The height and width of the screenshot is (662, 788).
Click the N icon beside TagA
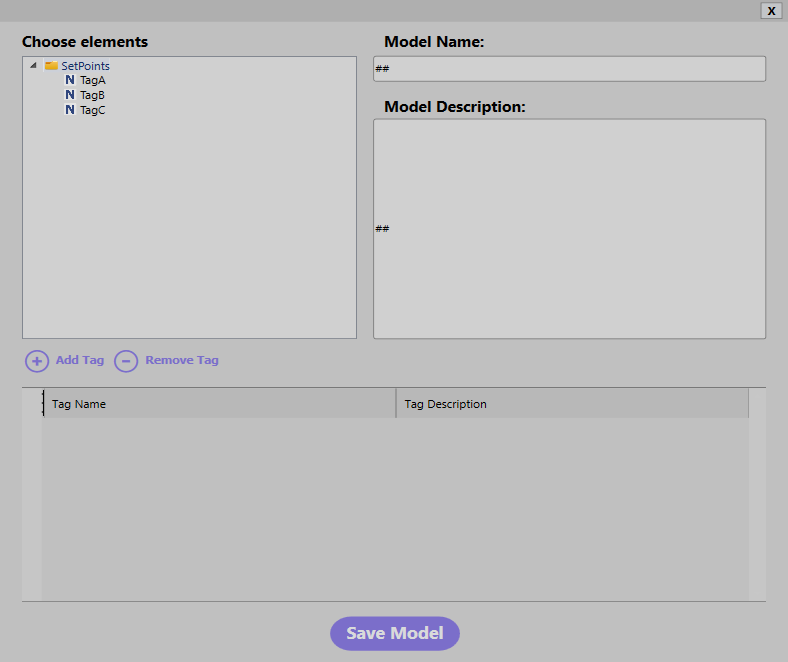pyautogui.click(x=70, y=80)
